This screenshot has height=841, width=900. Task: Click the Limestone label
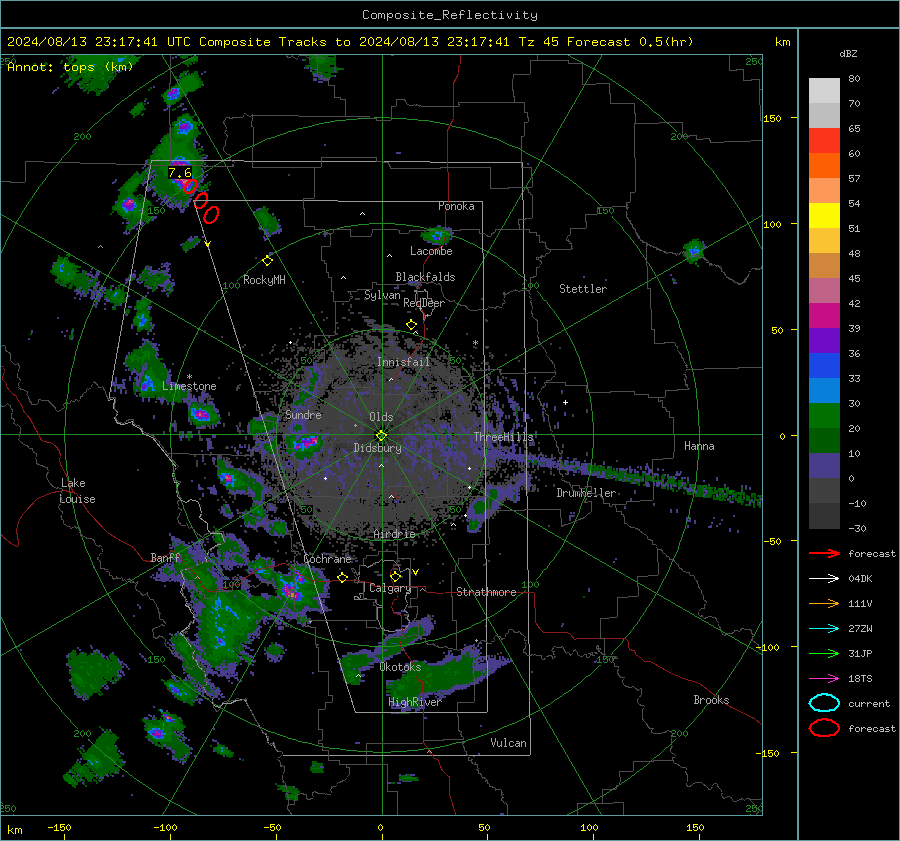189,386
